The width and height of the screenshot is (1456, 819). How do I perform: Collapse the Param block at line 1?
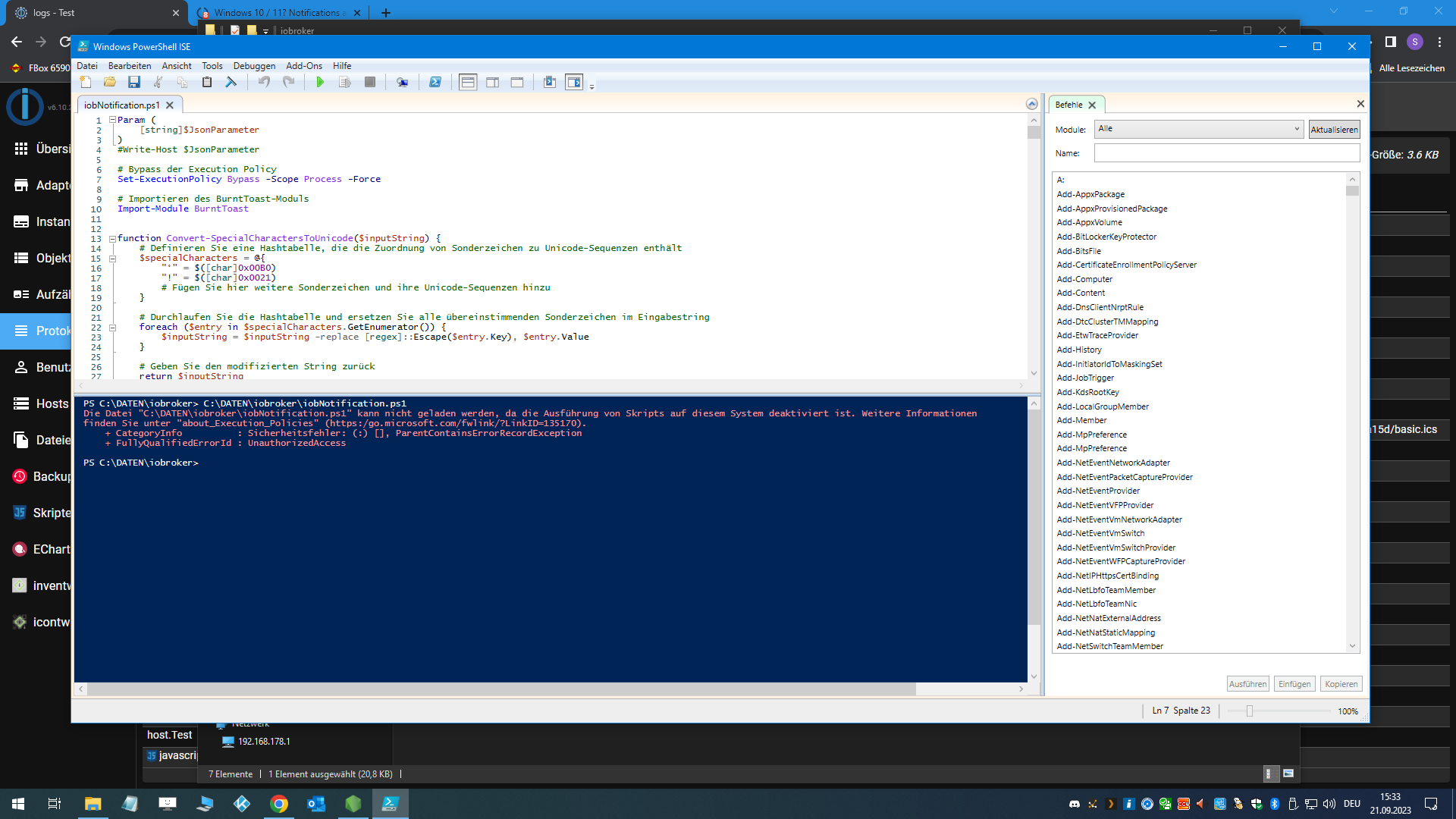point(112,120)
